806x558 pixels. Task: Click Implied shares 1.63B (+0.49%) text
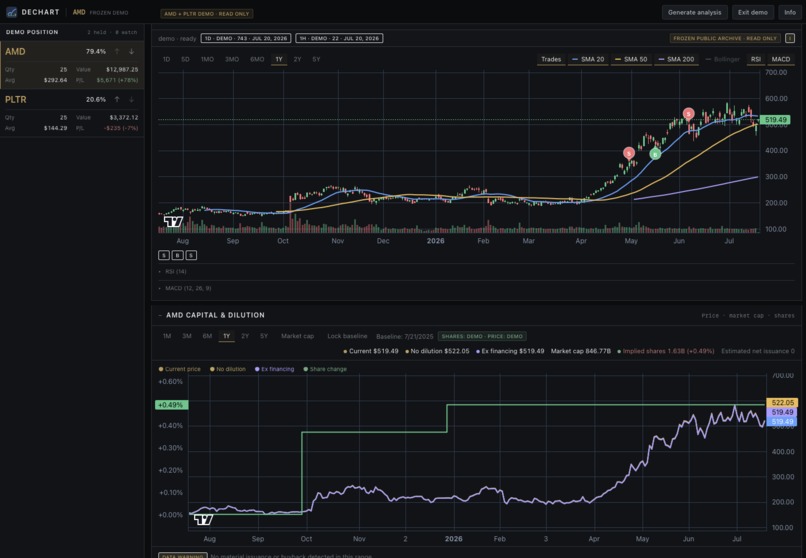click(666, 351)
